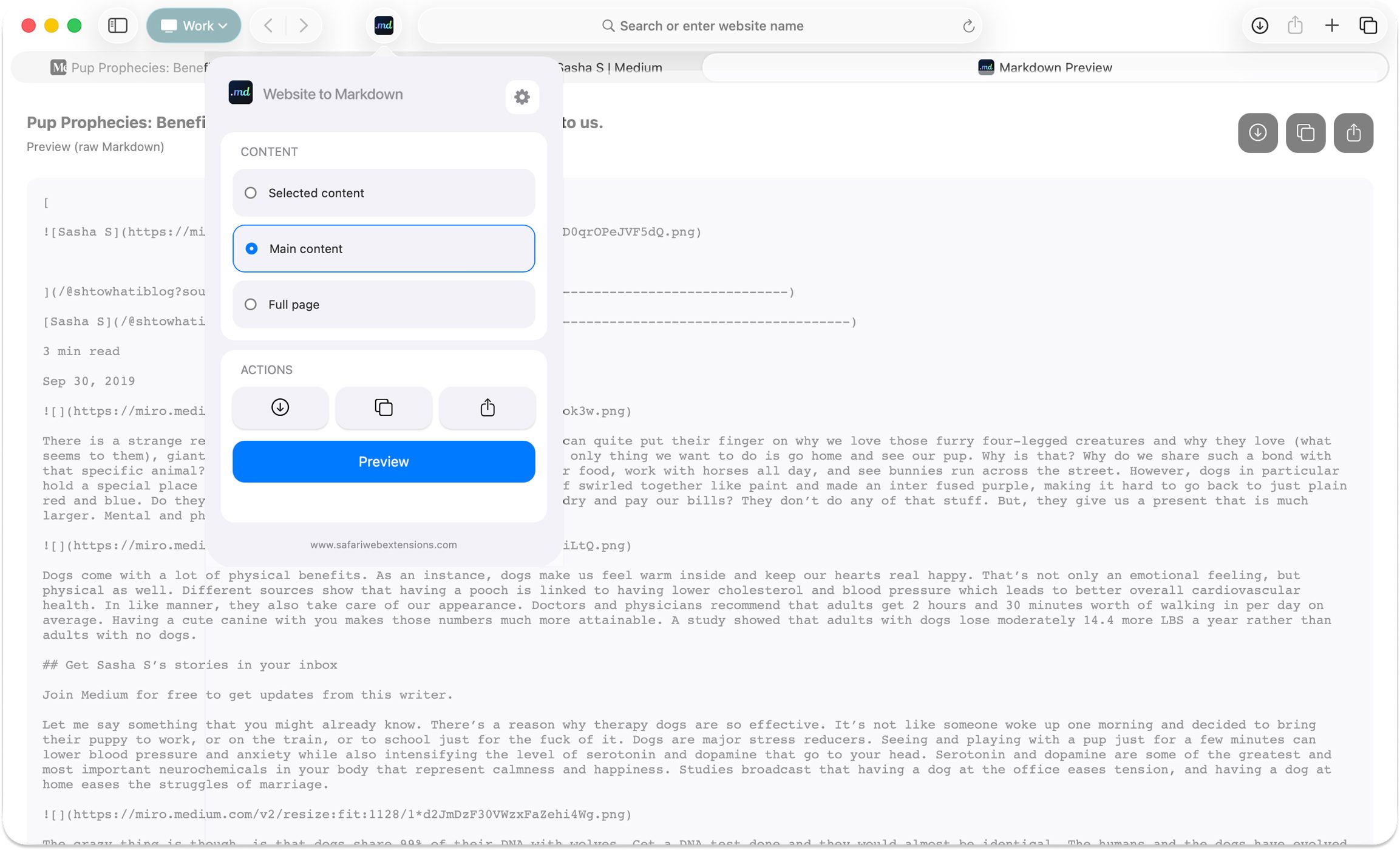Click the Search or enter website name field
The width and height of the screenshot is (1400, 850).
711,25
